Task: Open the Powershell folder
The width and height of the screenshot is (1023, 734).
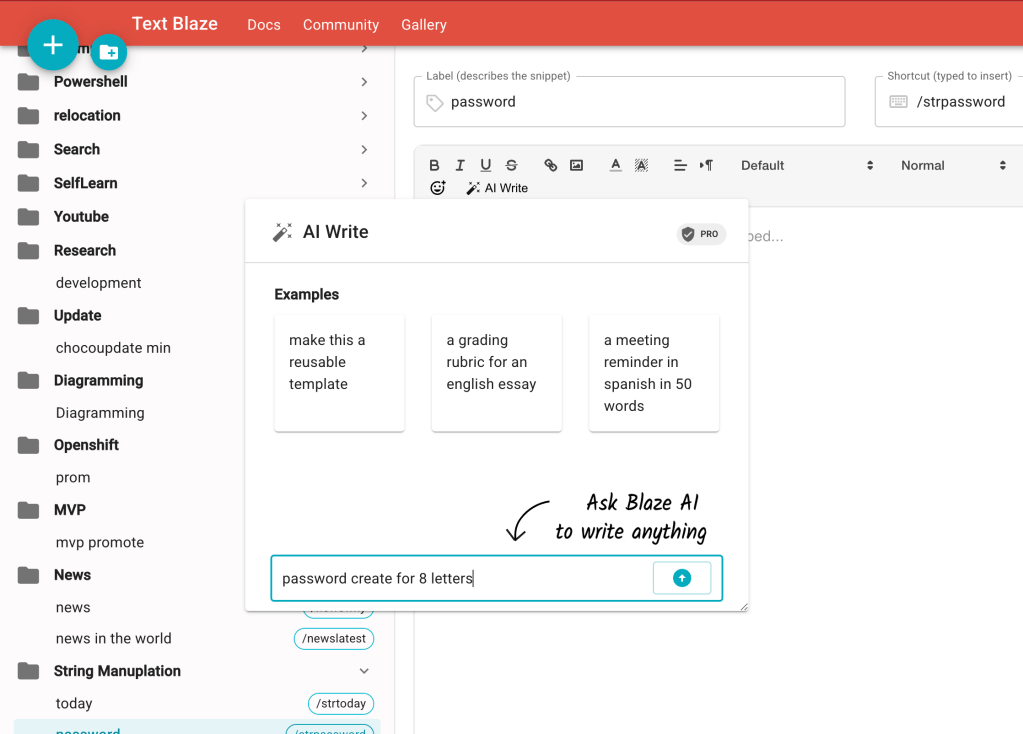Action: pyautogui.click(x=91, y=82)
